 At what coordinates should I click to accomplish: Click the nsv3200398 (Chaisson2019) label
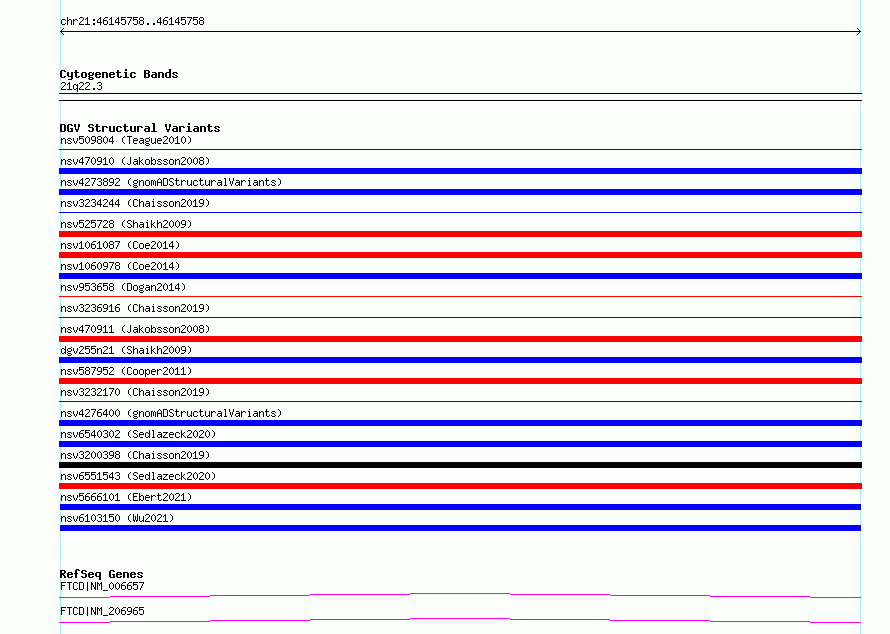135,455
